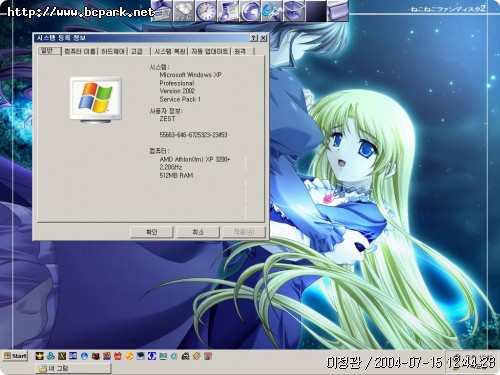Screen dimensions: 500x375
Task: Click the 취소 button
Action: click(198, 232)
